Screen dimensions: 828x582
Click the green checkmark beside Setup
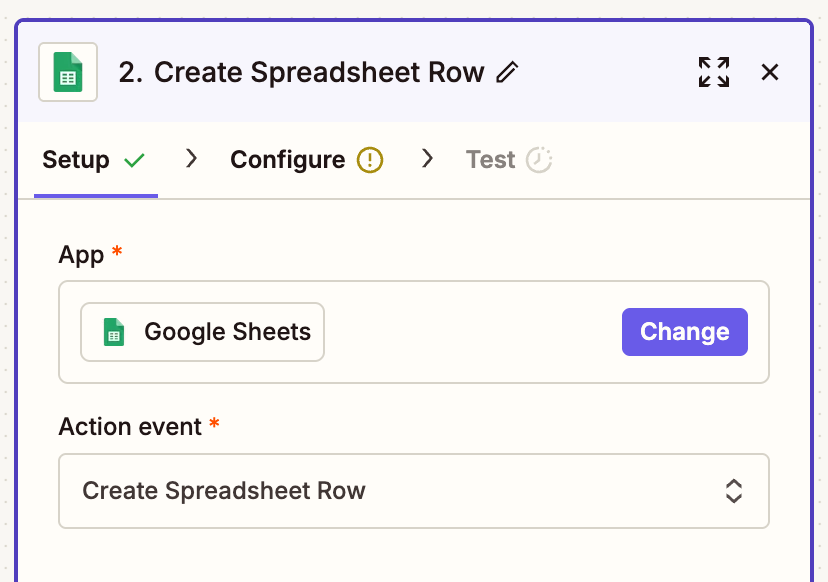click(134, 160)
